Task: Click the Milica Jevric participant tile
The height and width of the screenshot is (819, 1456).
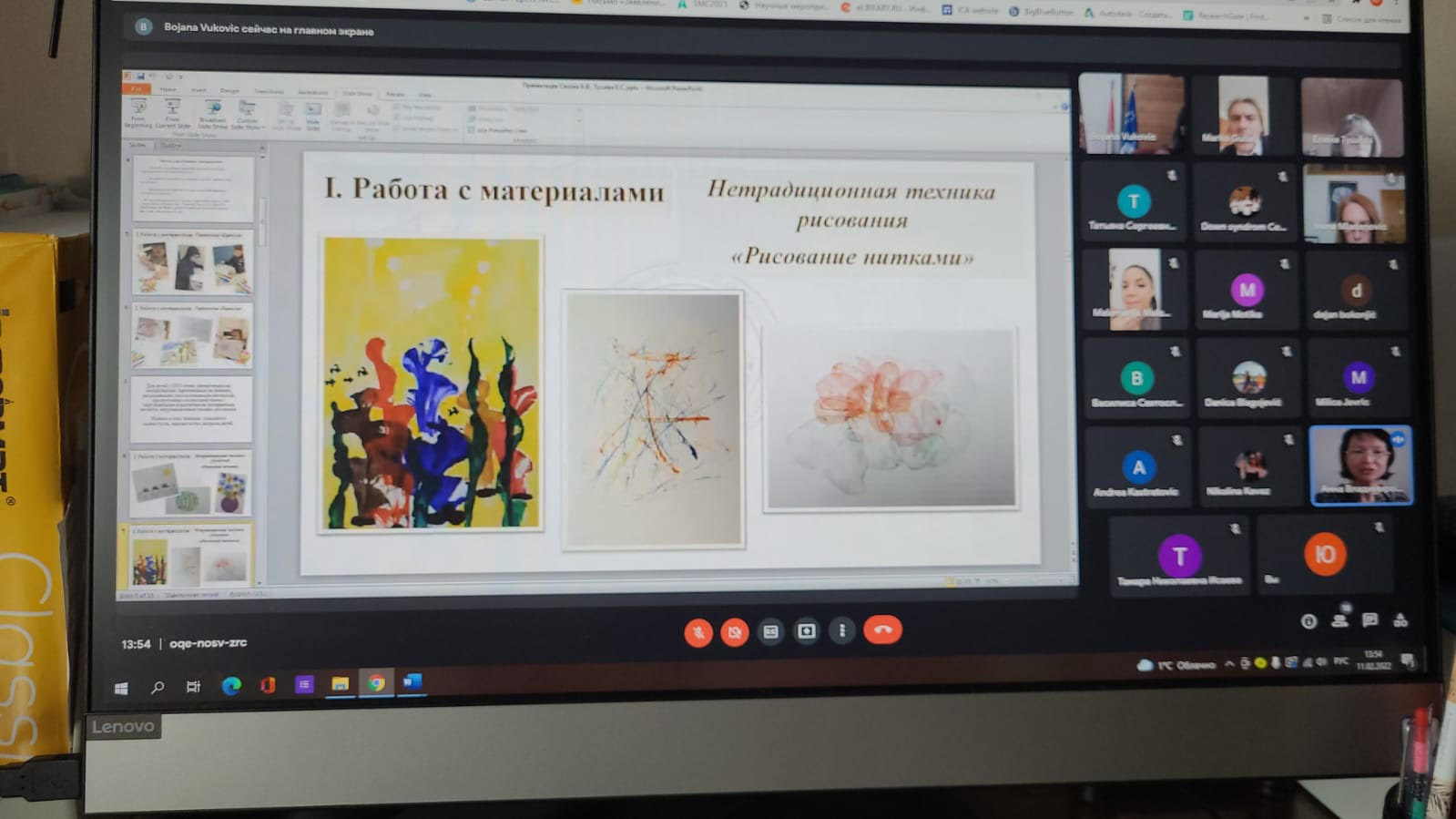Action: pyautogui.click(x=1358, y=378)
